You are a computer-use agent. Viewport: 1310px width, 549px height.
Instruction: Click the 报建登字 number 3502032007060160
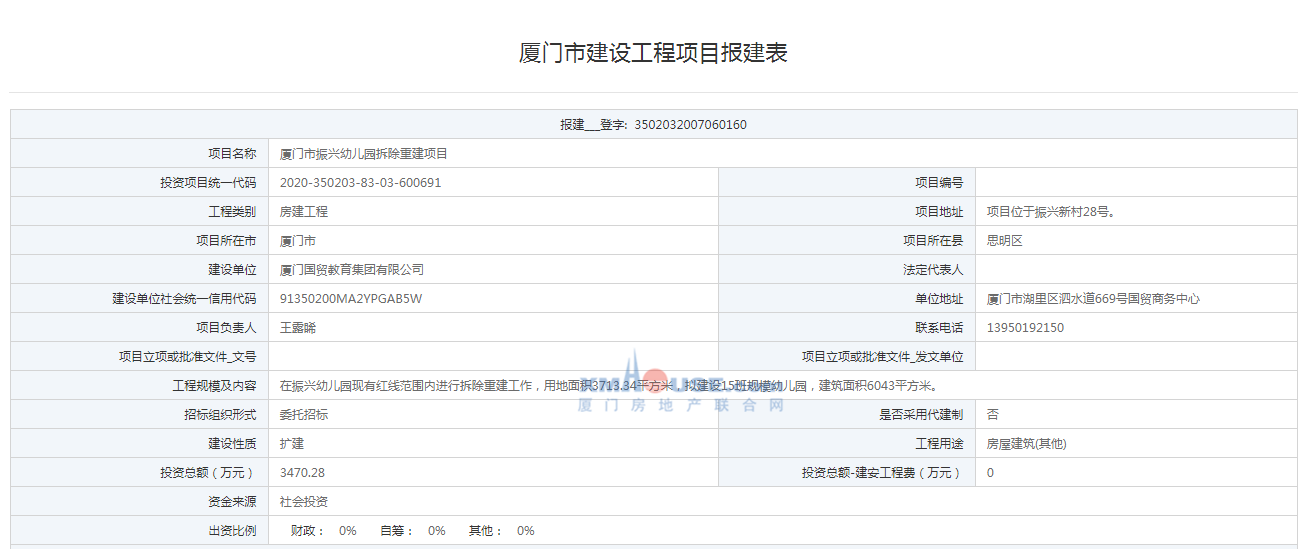click(x=690, y=125)
